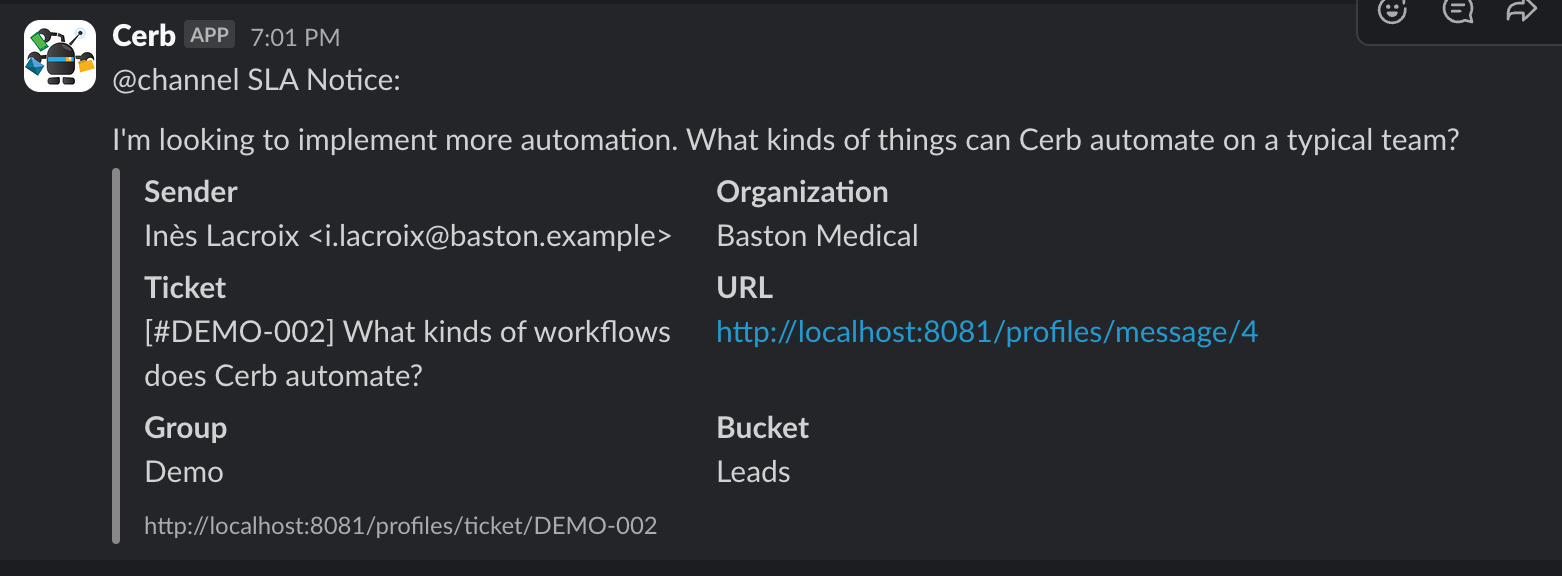Viewport: 1562px width, 576px height.
Task: Open the profiles/ticket/DEMO-002 footer link
Action: pyautogui.click(x=401, y=526)
